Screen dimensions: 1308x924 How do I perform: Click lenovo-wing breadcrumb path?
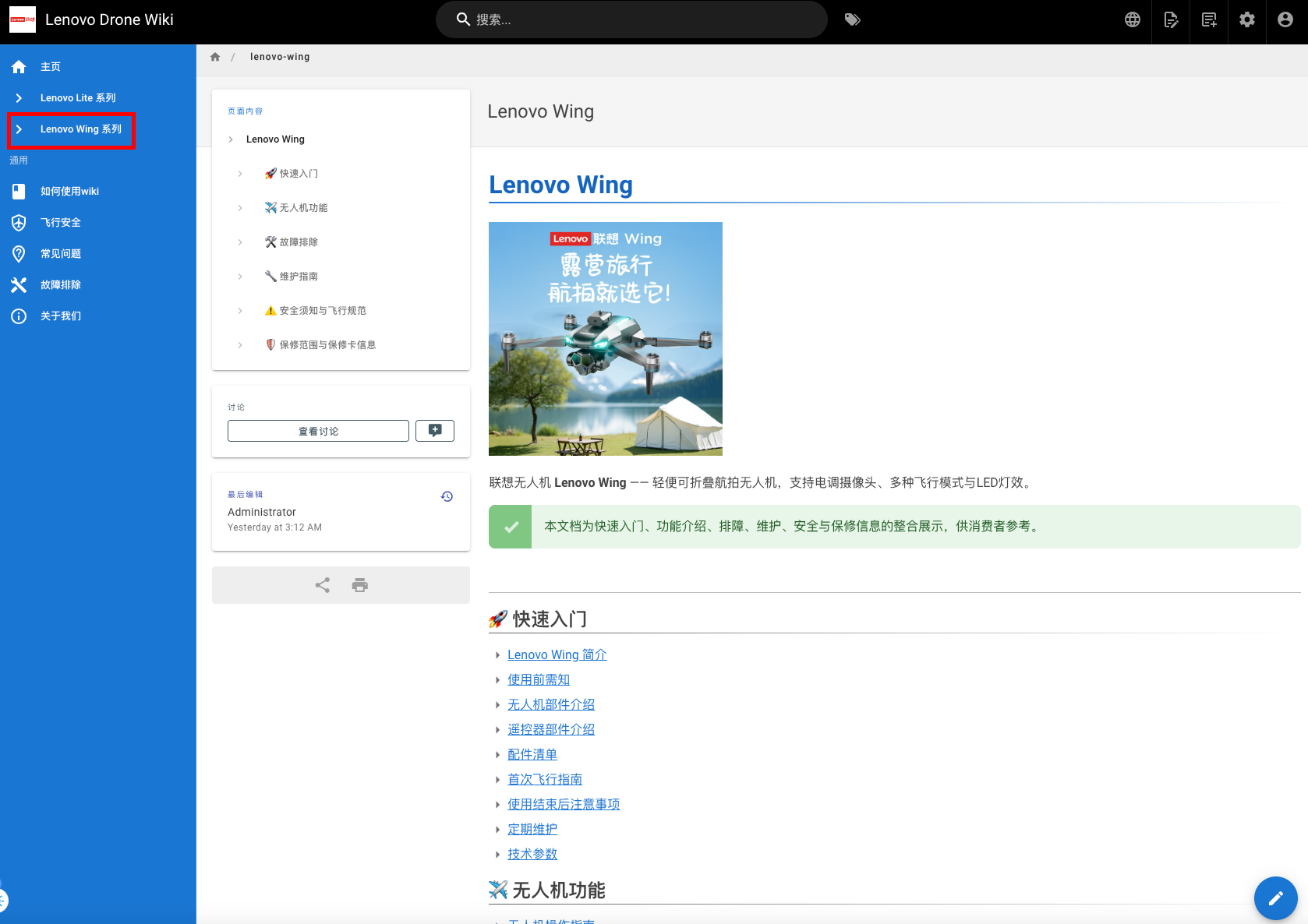[280, 57]
